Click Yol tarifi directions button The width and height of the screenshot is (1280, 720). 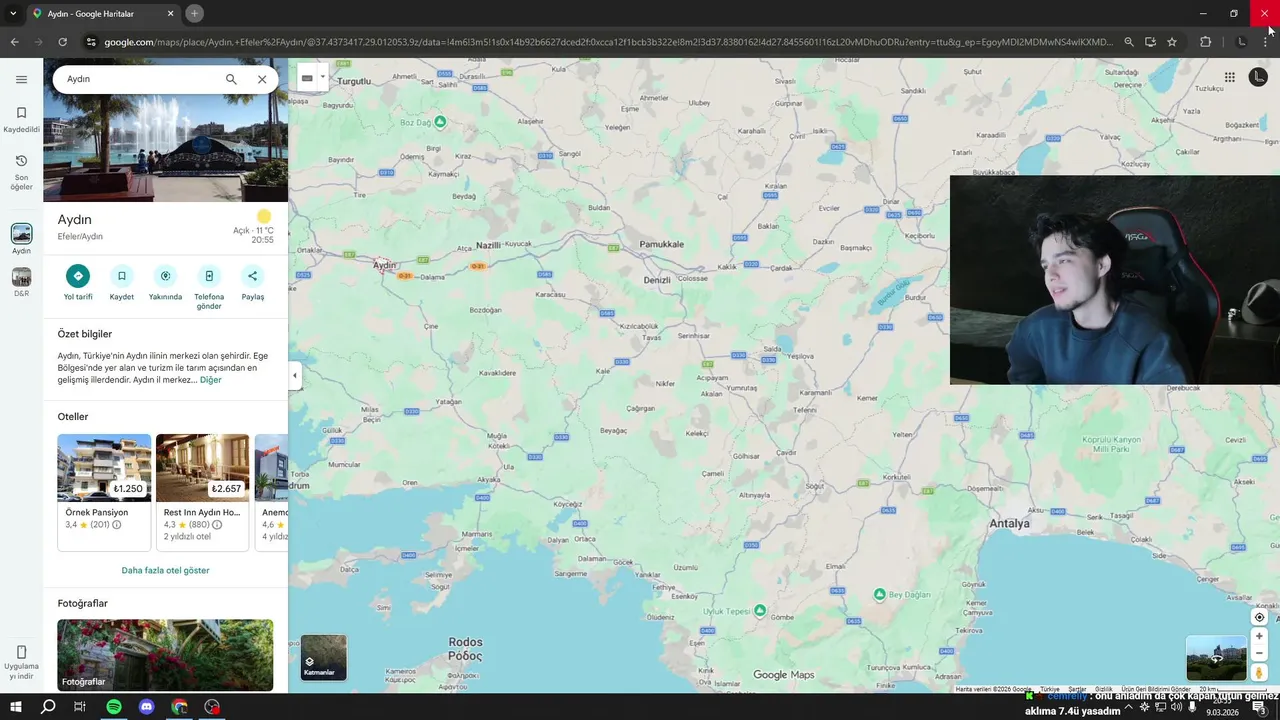[78, 283]
